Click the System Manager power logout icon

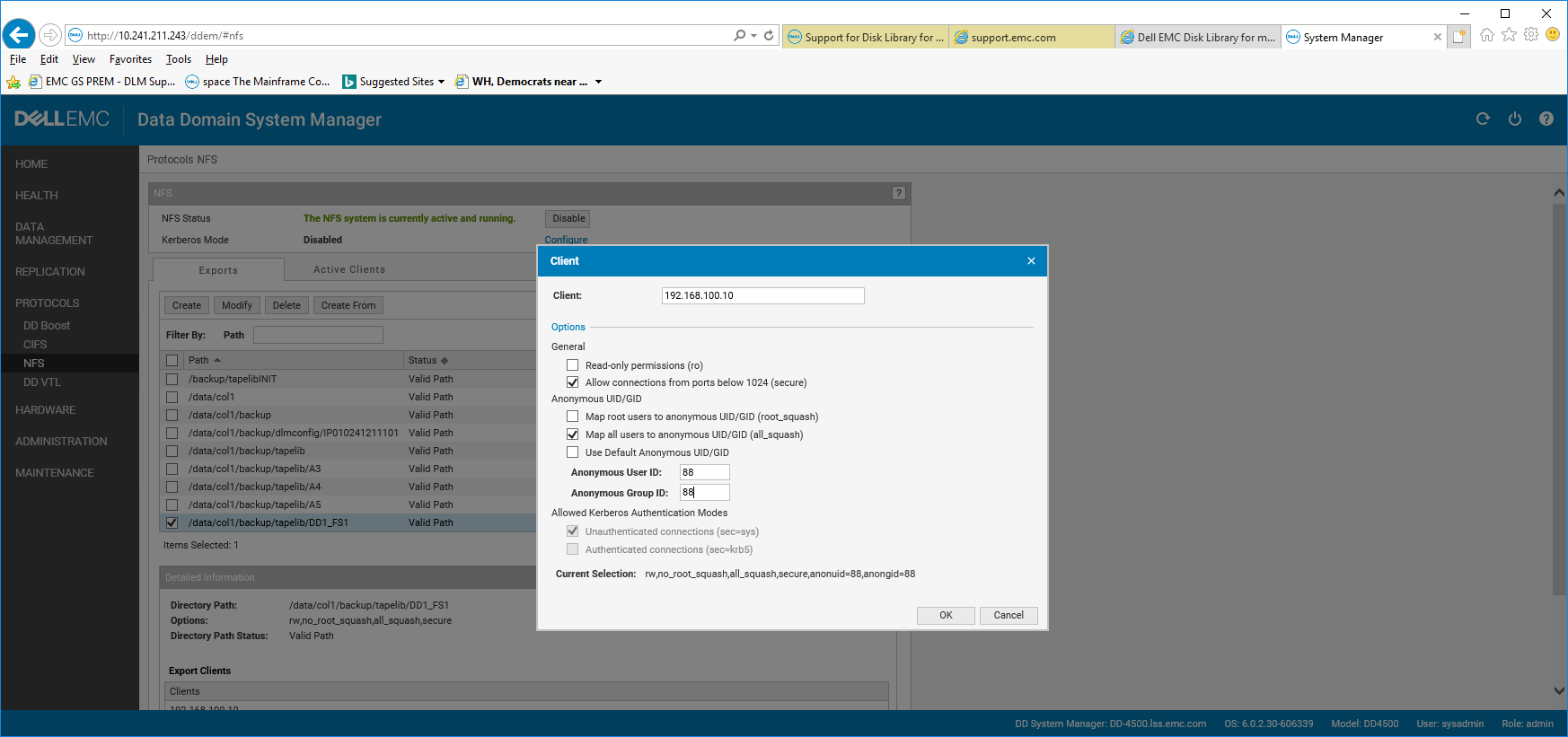click(1515, 118)
